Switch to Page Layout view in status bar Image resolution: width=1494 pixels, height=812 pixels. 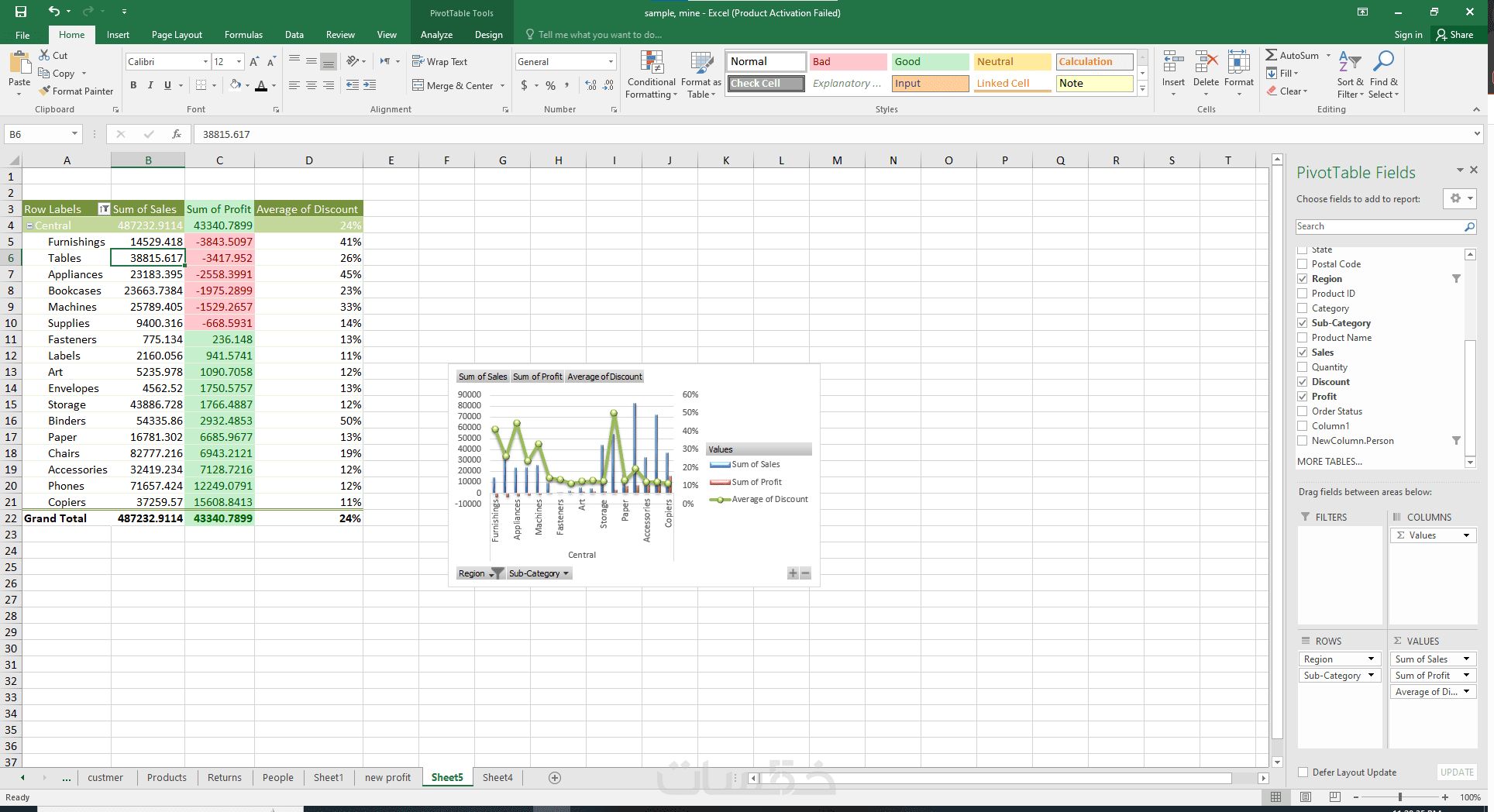point(1306,797)
